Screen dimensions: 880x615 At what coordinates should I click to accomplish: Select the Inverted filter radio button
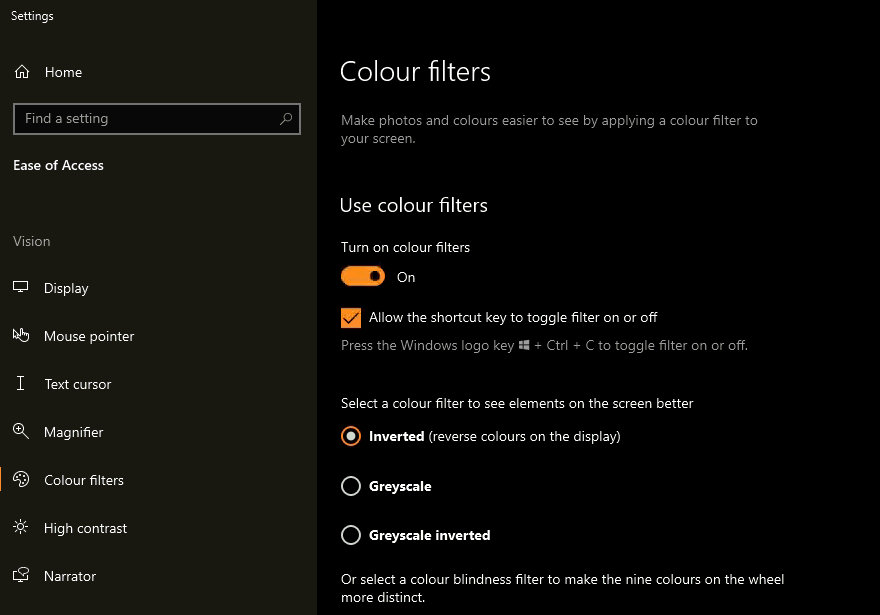[x=351, y=437]
